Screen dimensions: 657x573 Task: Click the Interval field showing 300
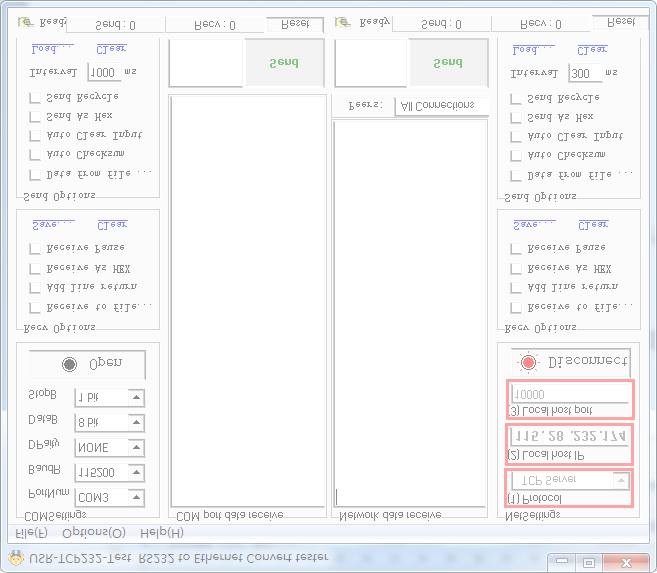point(586,73)
